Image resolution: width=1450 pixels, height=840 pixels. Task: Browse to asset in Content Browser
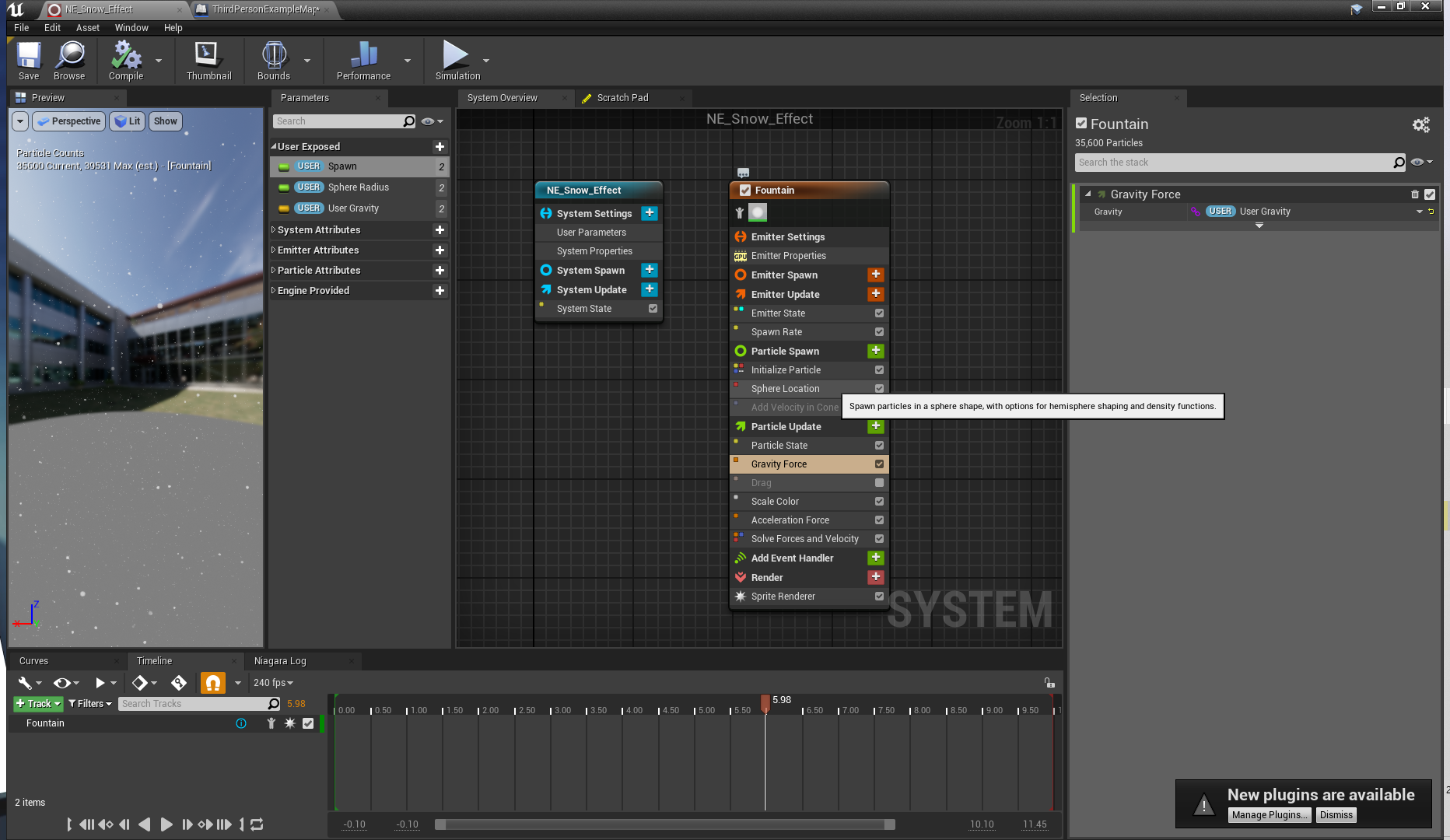point(69,61)
